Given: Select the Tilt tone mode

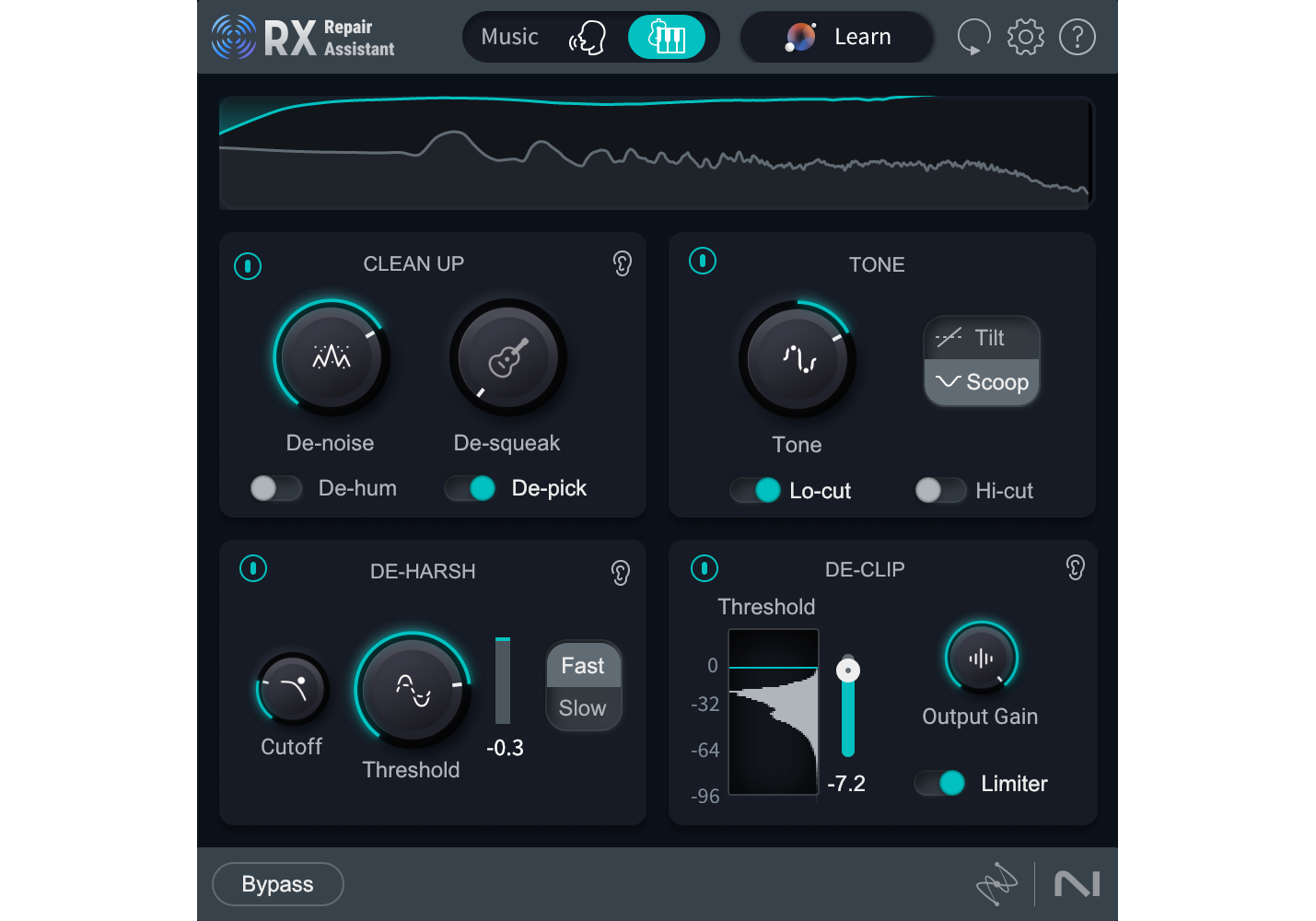Looking at the screenshot, I should point(982,338).
